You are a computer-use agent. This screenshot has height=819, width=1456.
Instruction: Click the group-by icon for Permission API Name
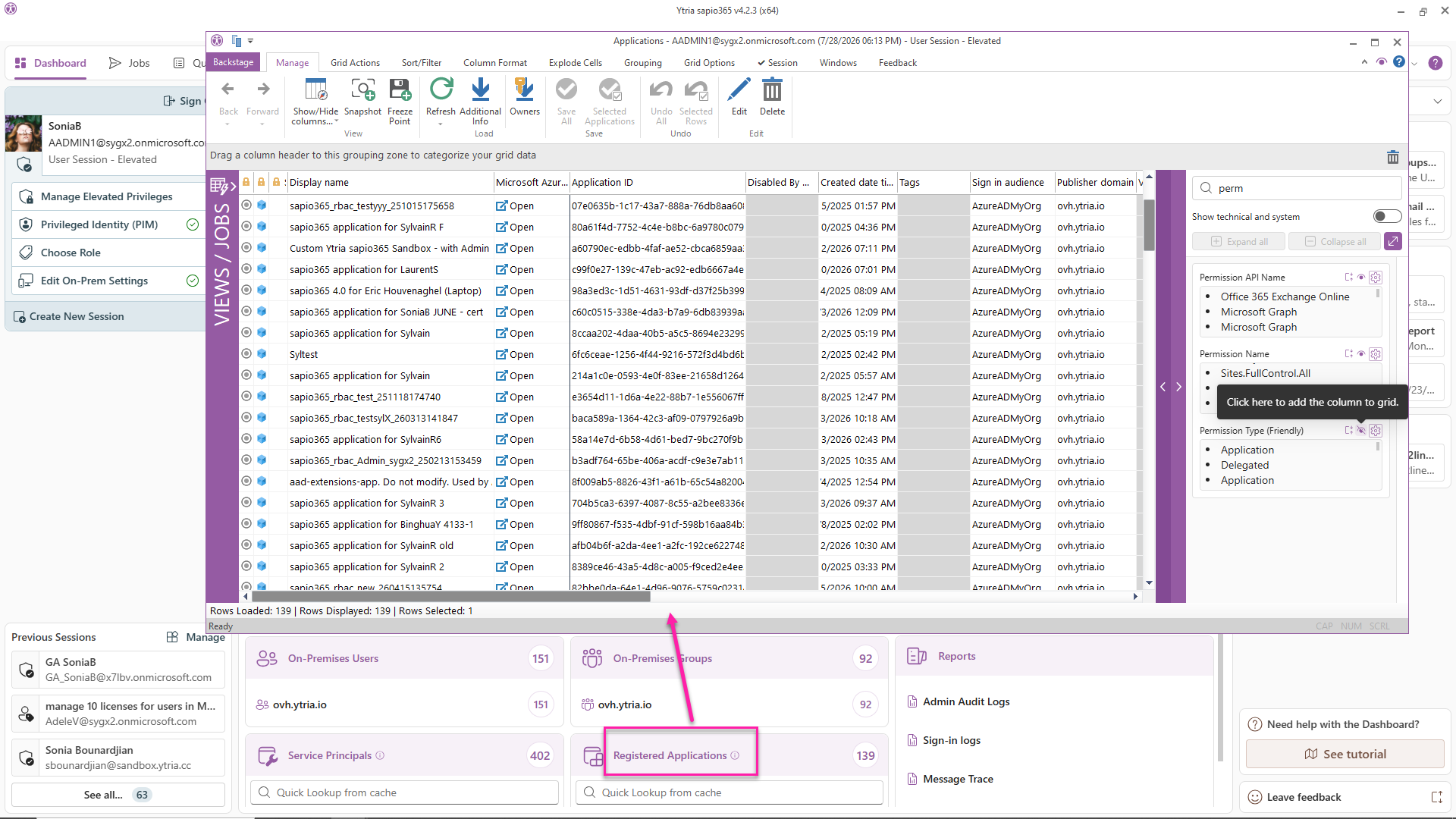[x=1348, y=278]
